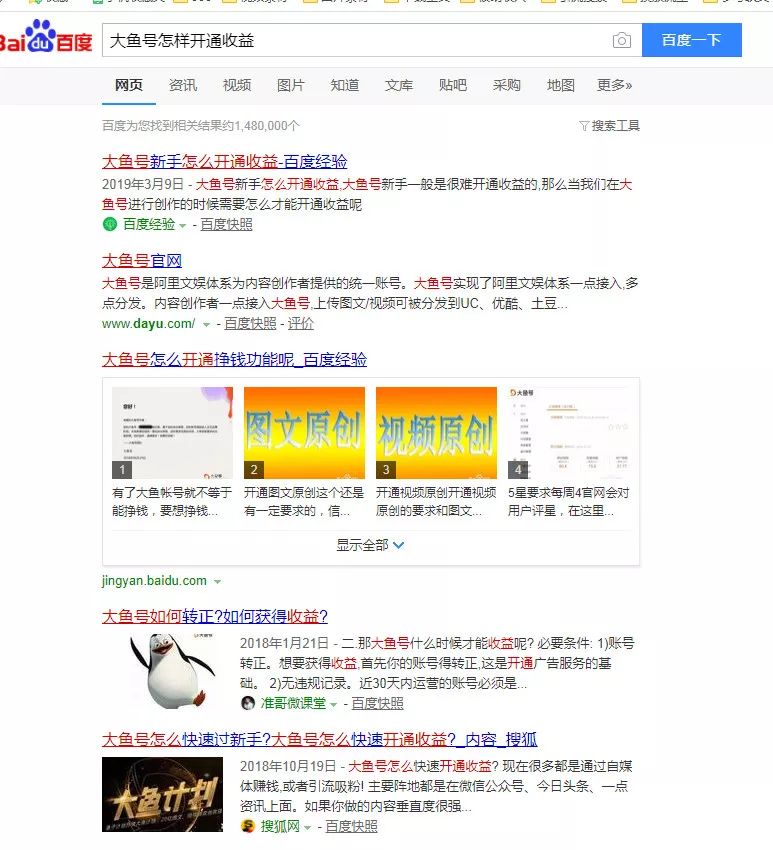This screenshot has height=850, width=773.
Task: Click the 百度一下 search button
Action: coord(692,40)
